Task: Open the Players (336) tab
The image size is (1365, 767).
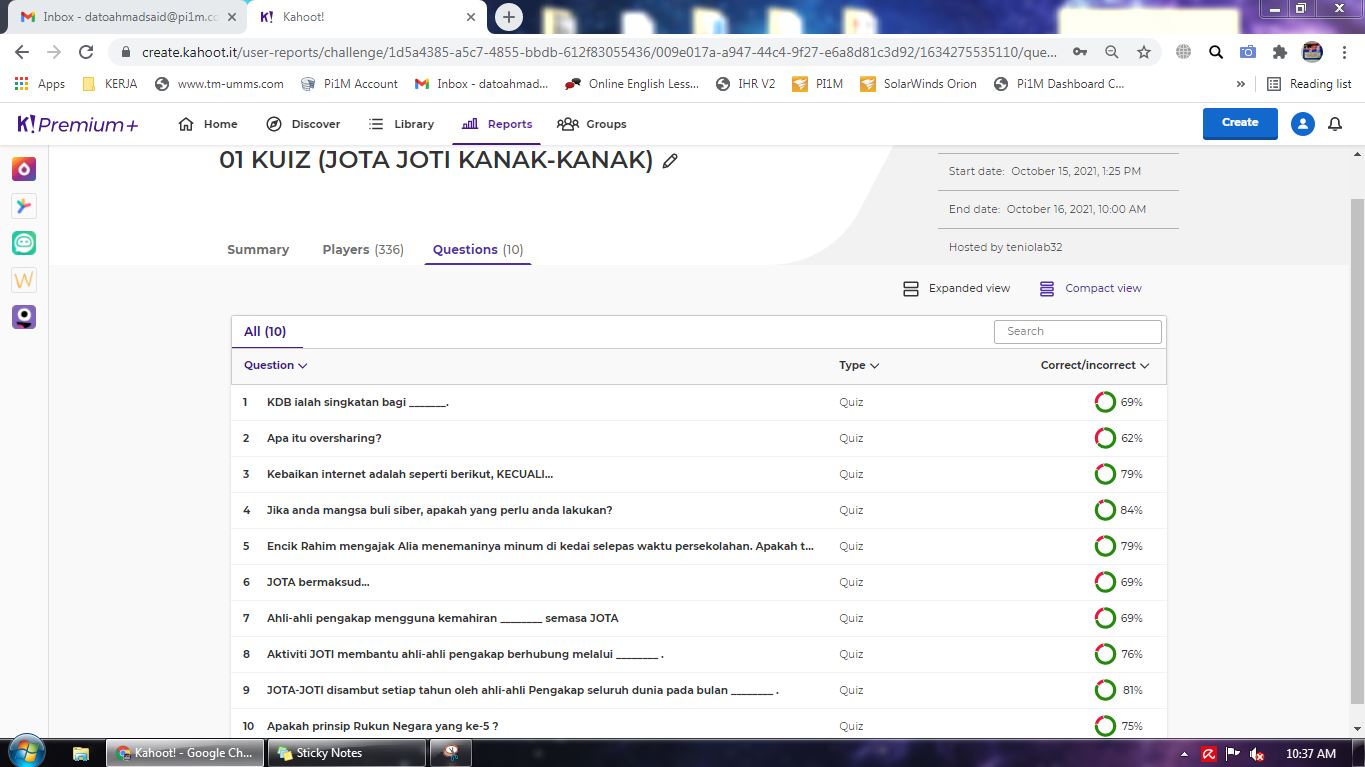Action: 363,250
